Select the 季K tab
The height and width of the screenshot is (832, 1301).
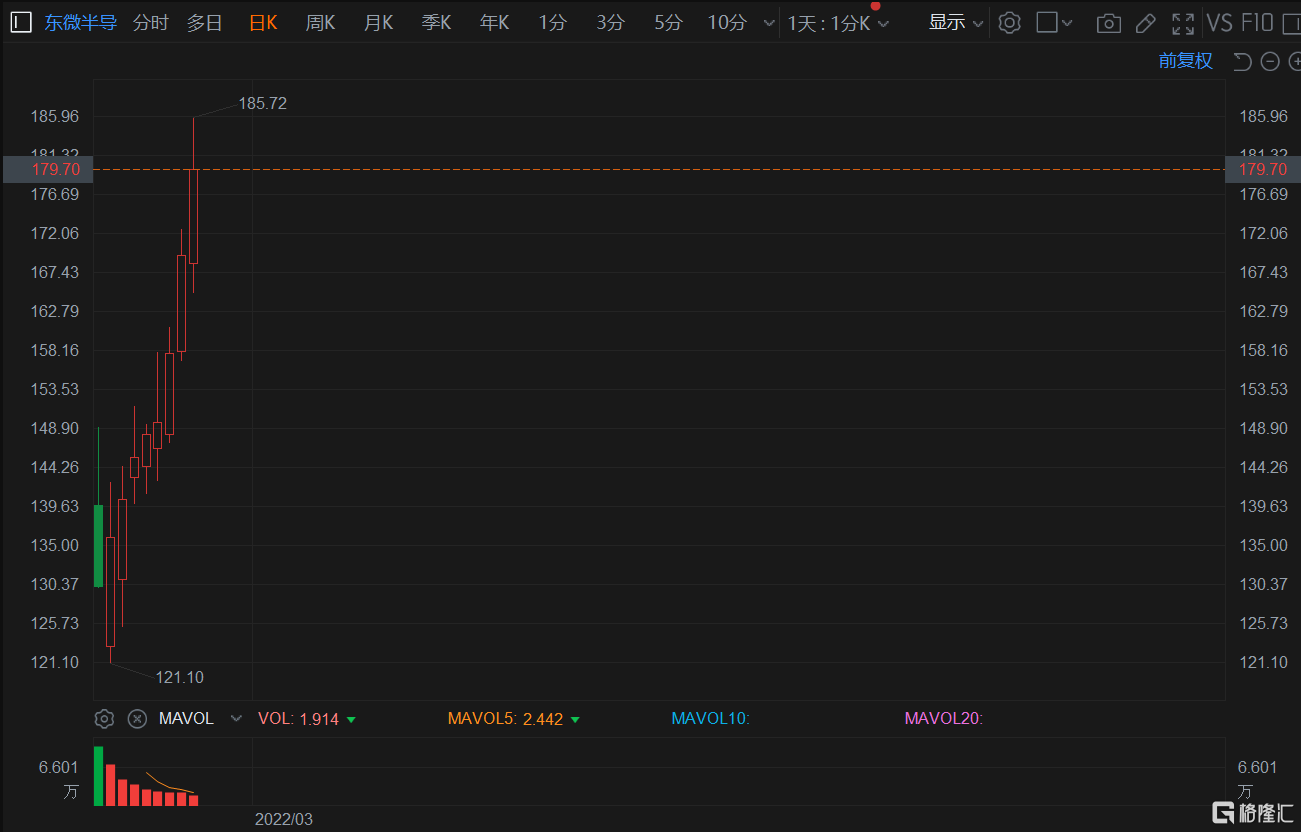click(x=437, y=22)
